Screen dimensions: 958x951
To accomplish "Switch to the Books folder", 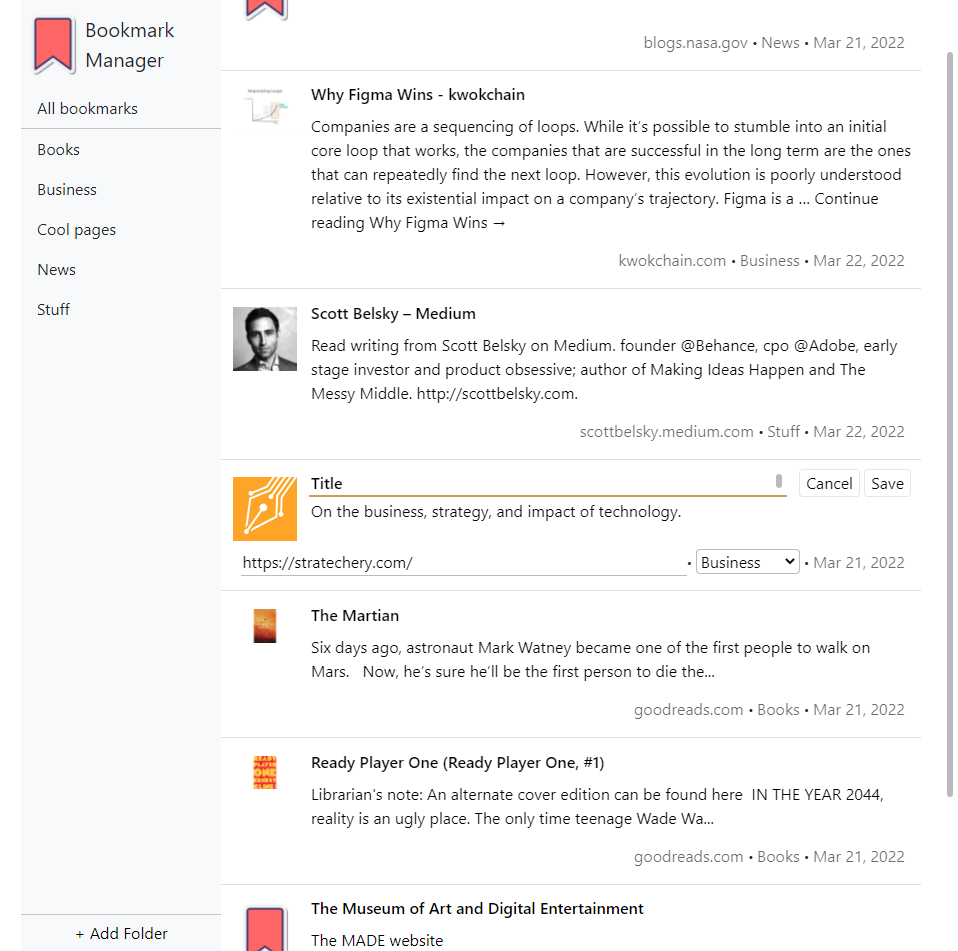I will pyautogui.click(x=58, y=149).
